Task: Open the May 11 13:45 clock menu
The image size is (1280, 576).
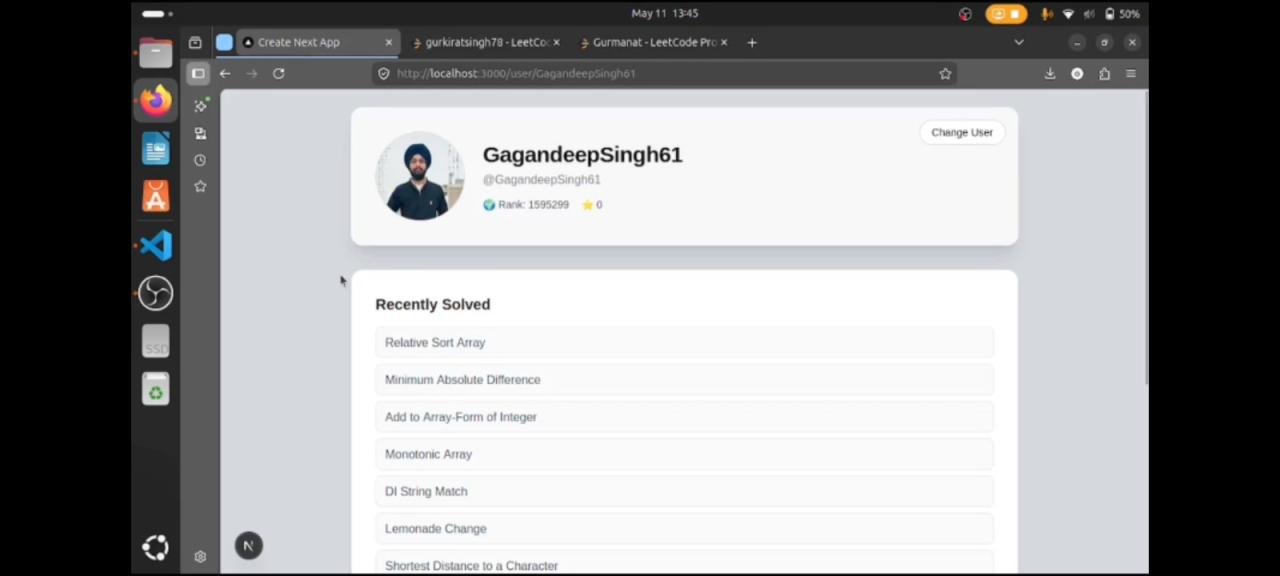Action: (665, 14)
